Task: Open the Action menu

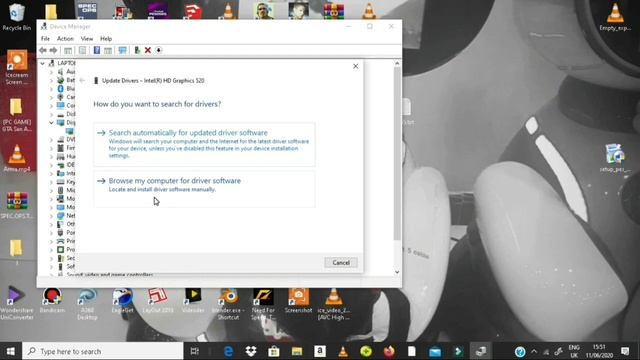Action: click(65, 39)
